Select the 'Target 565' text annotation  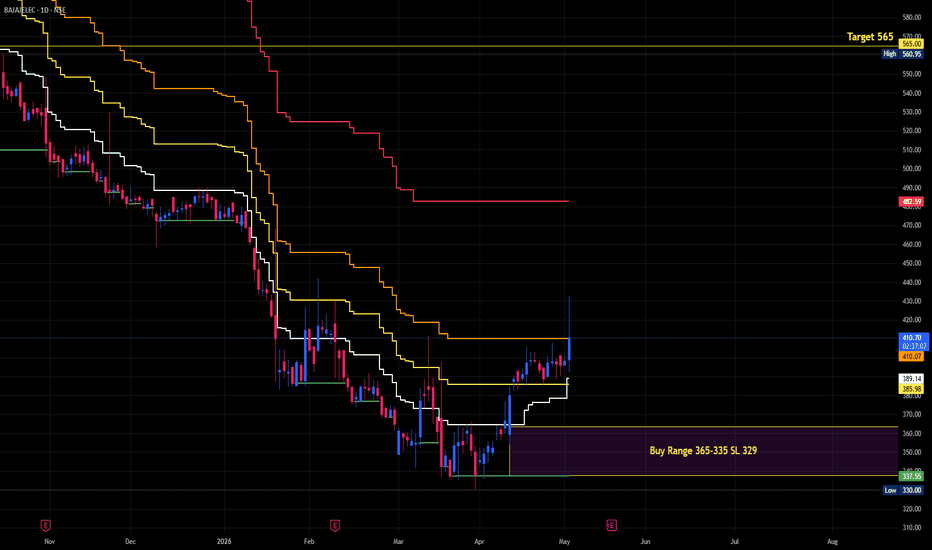click(x=870, y=37)
